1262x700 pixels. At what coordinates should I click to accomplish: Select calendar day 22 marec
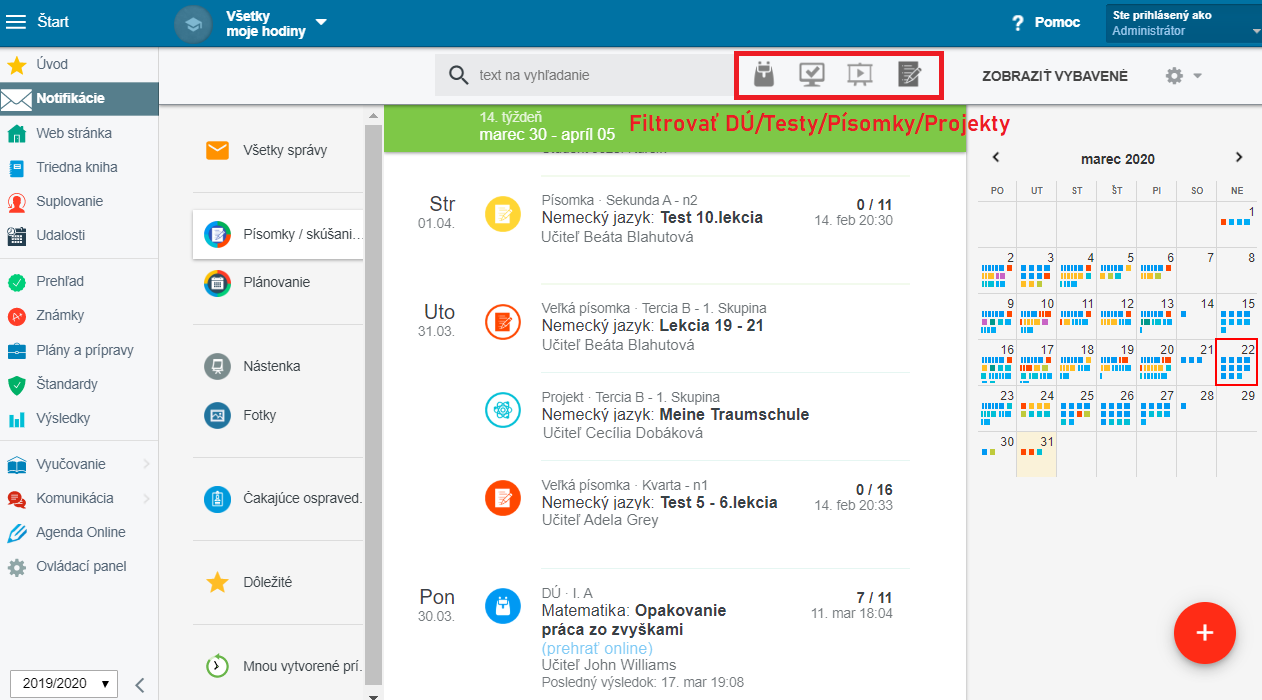coord(1237,362)
